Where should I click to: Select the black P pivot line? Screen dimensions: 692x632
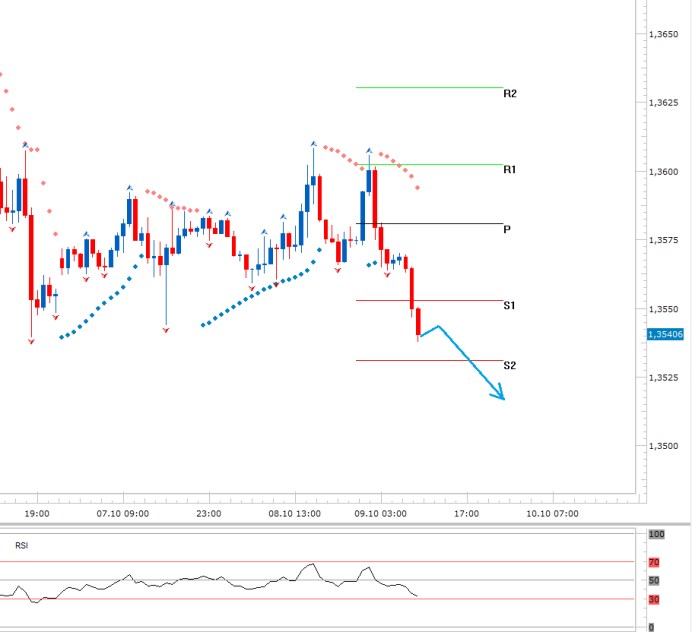[429, 224]
